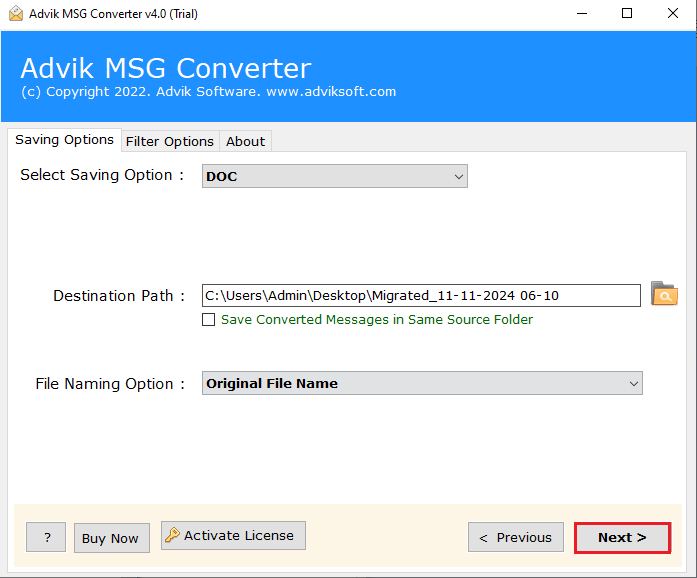697x578 pixels.
Task: Click the Advik envelope app icon in title bar
Action: [x=16, y=13]
